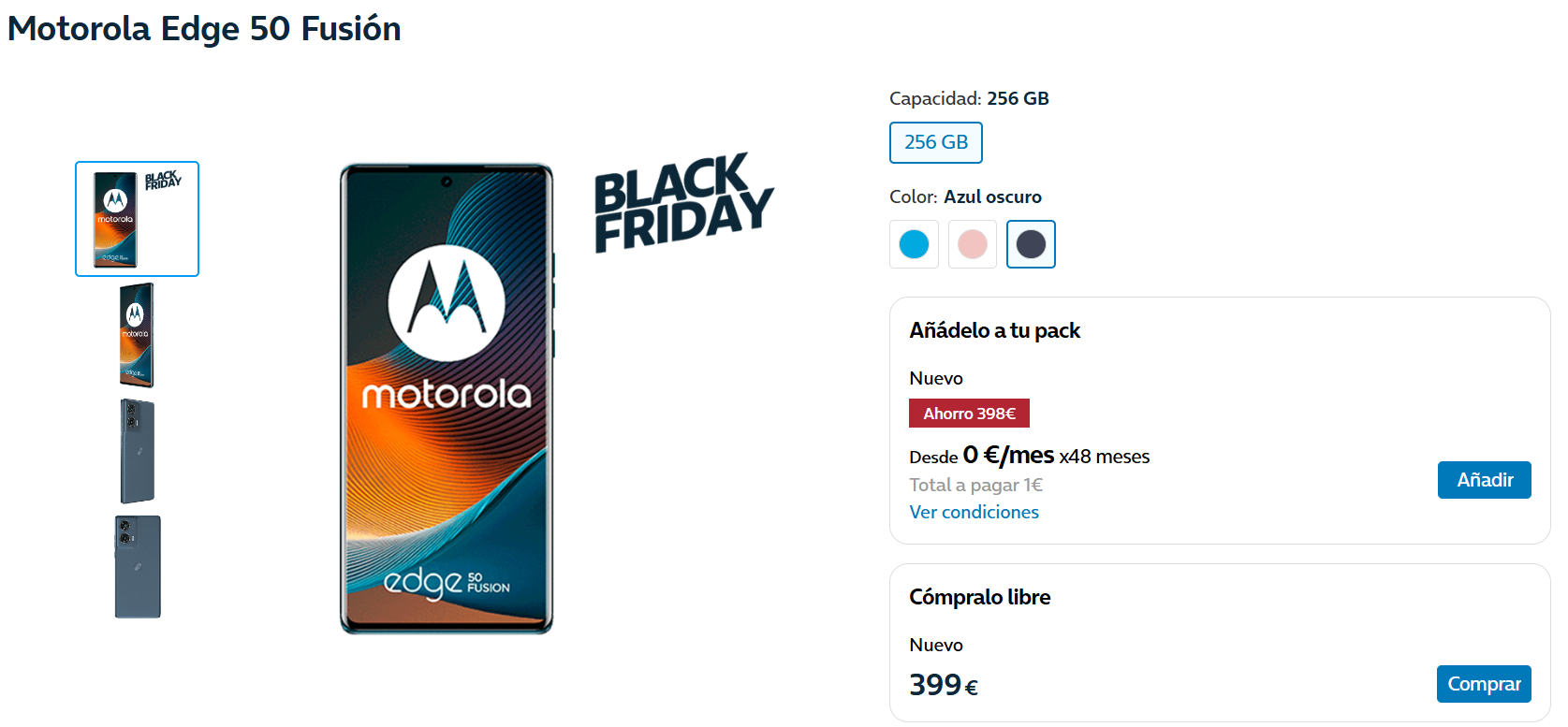Click the Añádelo a tu pack heading

point(994,330)
